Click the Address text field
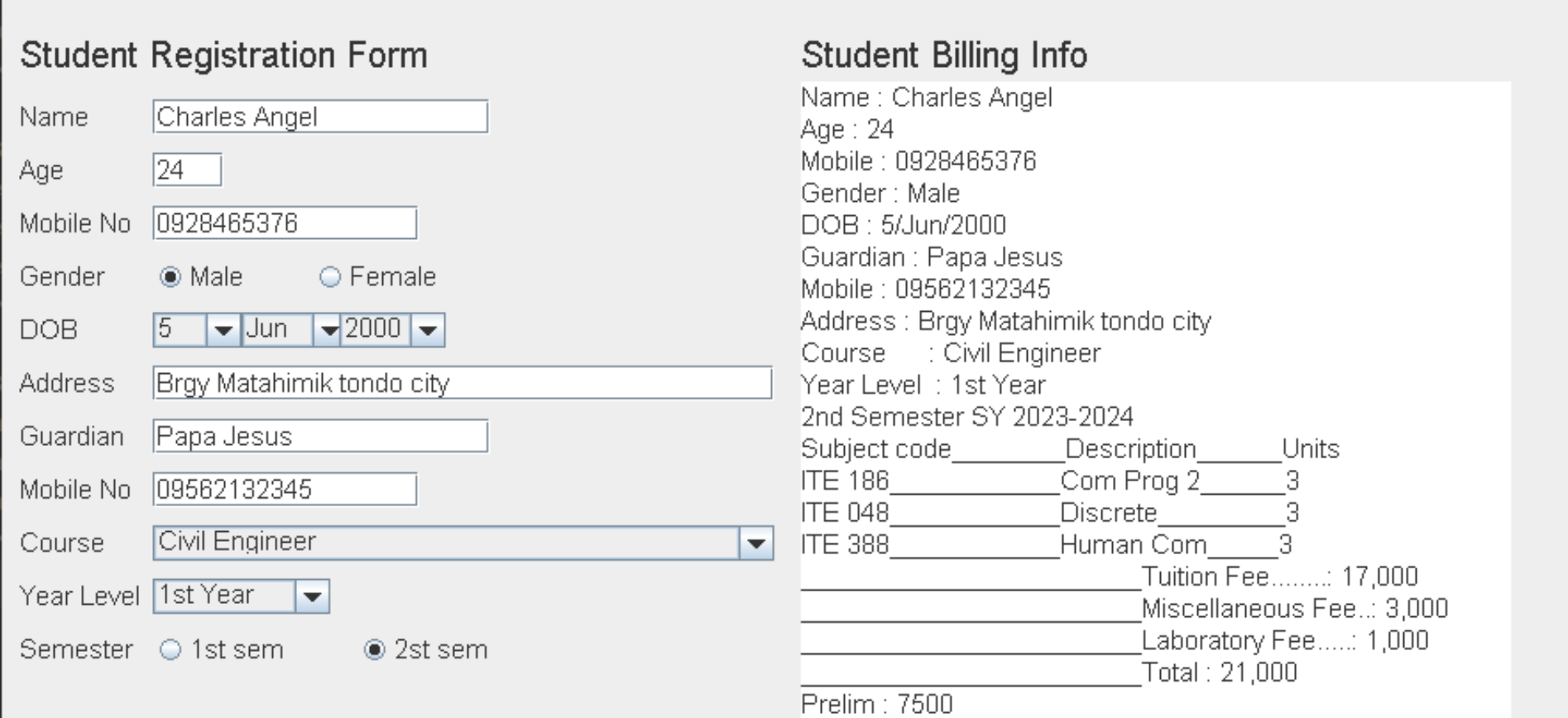 tap(463, 383)
